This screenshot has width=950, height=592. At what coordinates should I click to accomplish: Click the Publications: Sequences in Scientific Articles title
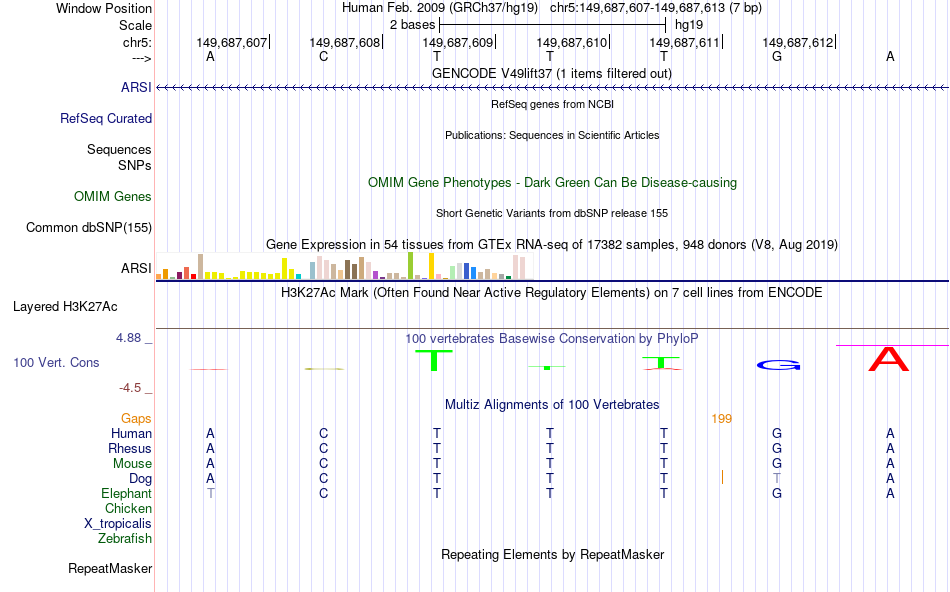tap(552, 135)
